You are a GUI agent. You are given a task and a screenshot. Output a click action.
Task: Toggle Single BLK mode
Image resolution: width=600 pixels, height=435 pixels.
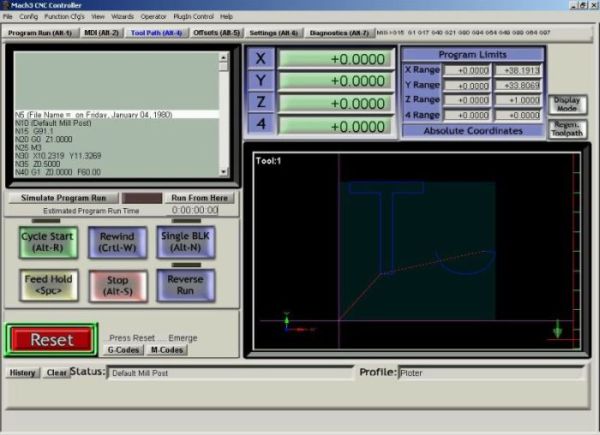tap(186, 242)
